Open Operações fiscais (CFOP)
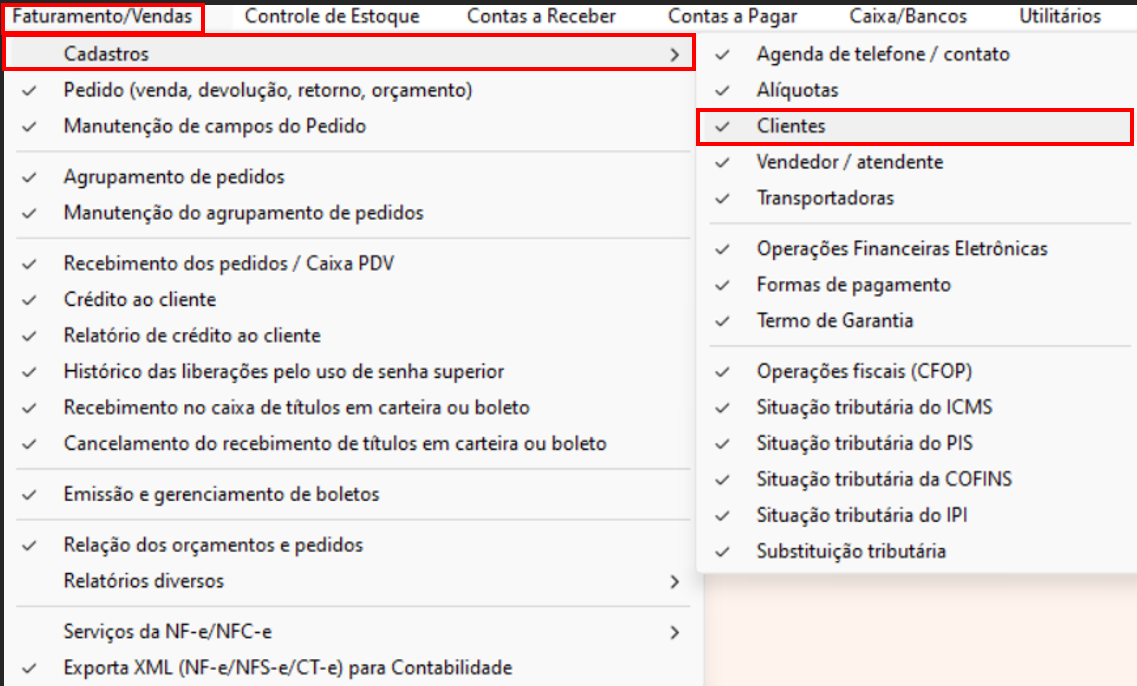Image resolution: width=1137 pixels, height=686 pixels. point(864,372)
